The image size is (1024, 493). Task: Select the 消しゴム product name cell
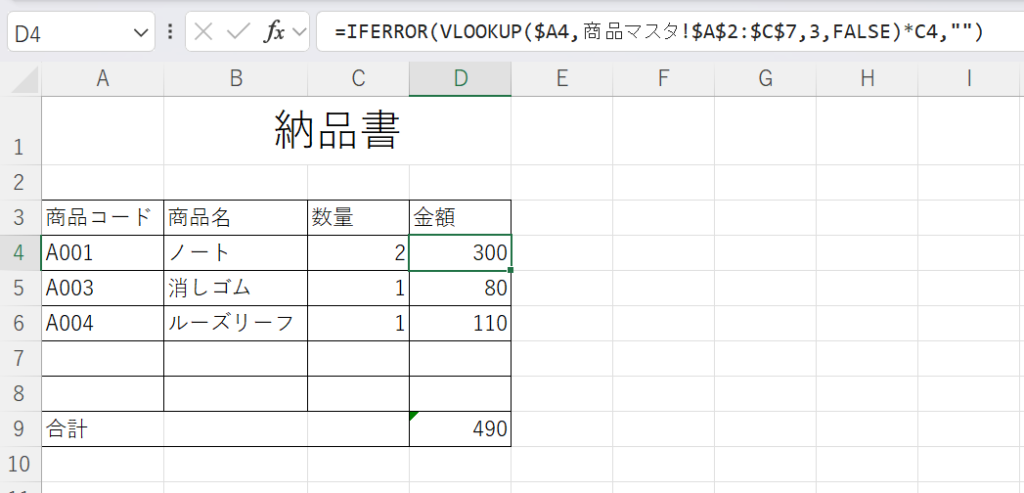click(236, 288)
